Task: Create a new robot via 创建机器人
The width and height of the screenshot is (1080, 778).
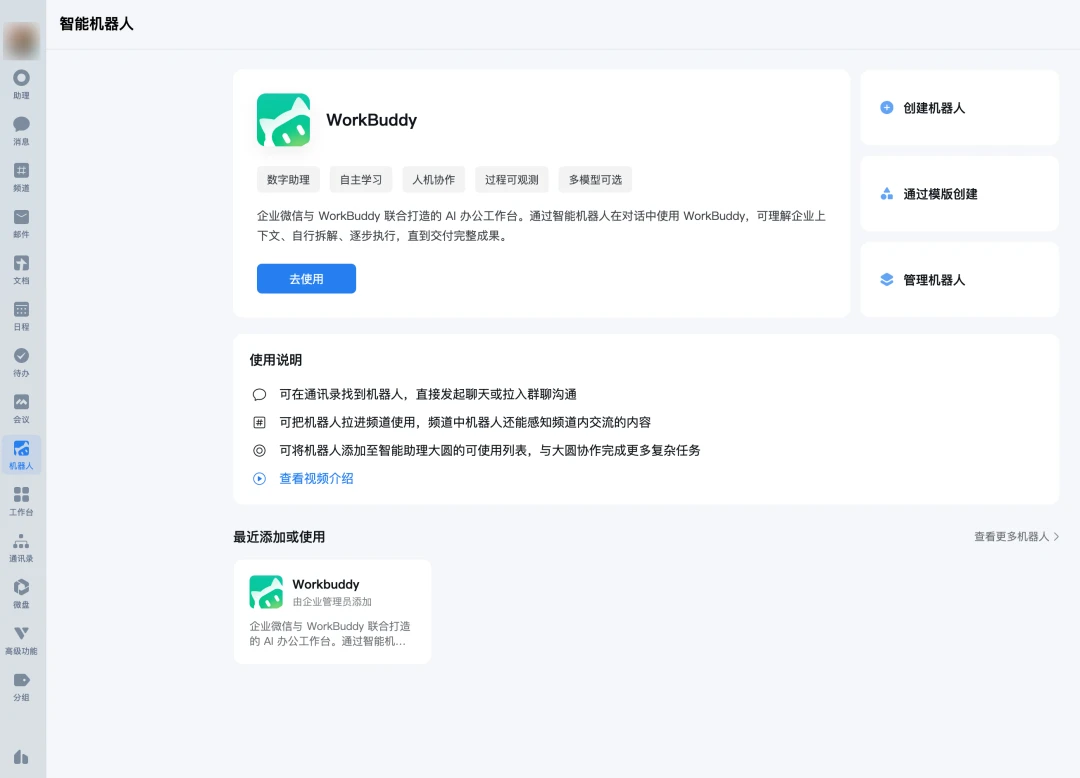Action: click(x=959, y=107)
